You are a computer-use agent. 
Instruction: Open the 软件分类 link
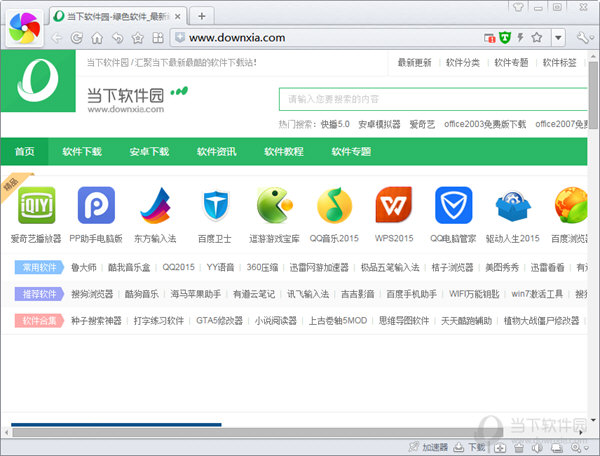click(x=463, y=63)
